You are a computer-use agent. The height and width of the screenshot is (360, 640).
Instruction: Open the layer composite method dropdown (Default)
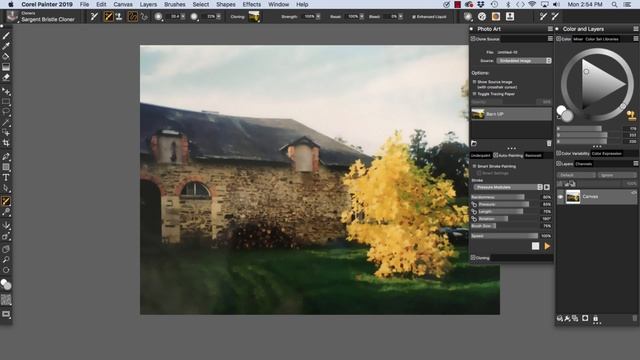point(576,175)
